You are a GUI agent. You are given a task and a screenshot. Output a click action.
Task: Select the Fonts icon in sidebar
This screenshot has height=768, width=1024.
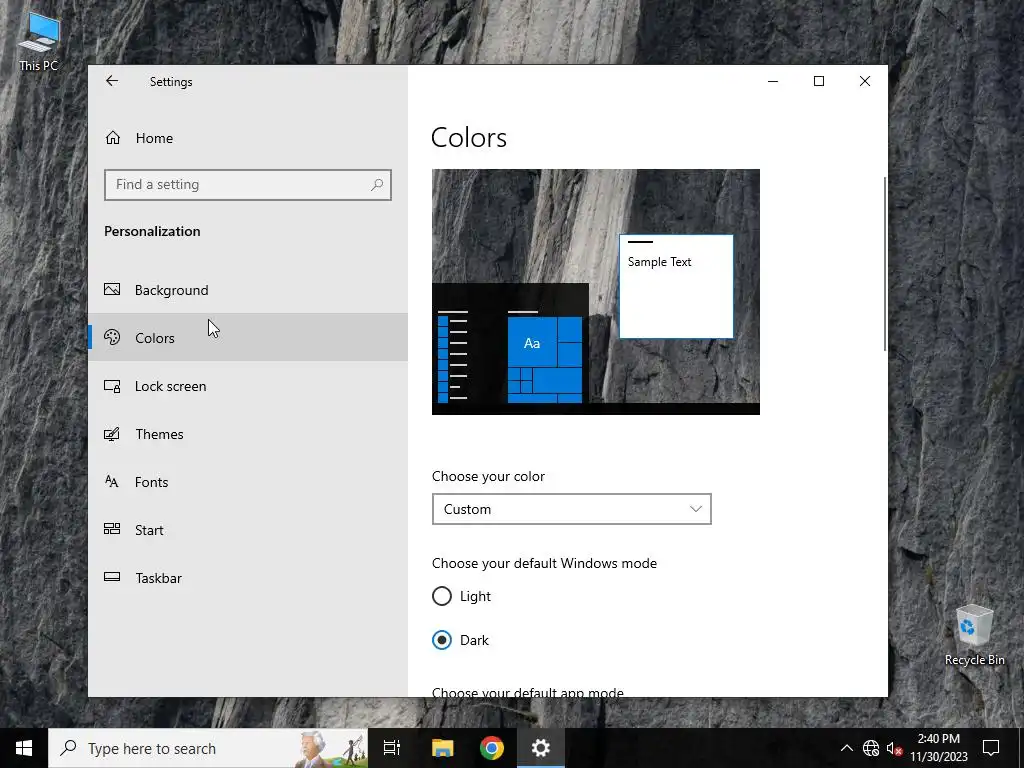coord(112,482)
